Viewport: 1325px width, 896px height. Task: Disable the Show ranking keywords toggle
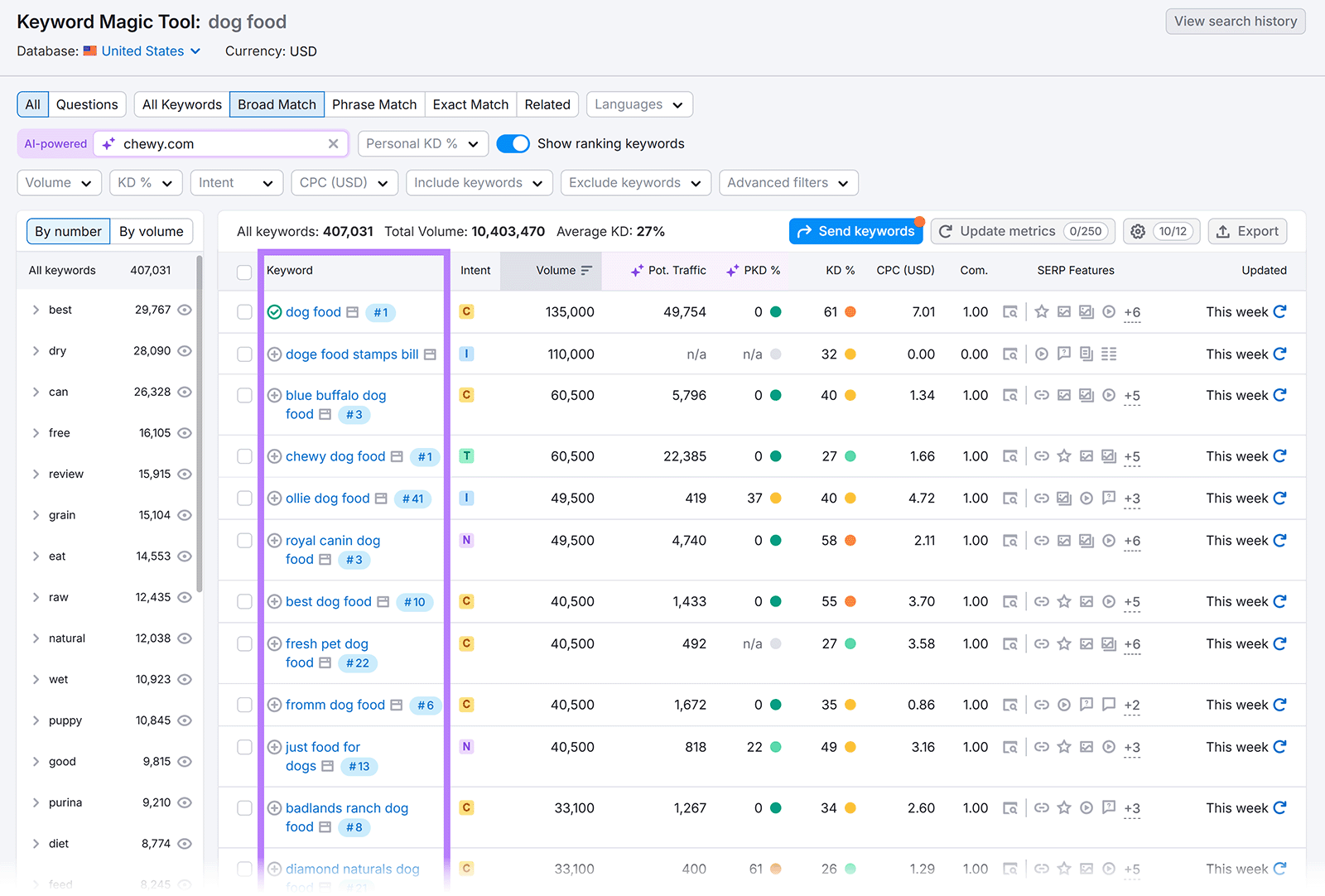point(513,143)
